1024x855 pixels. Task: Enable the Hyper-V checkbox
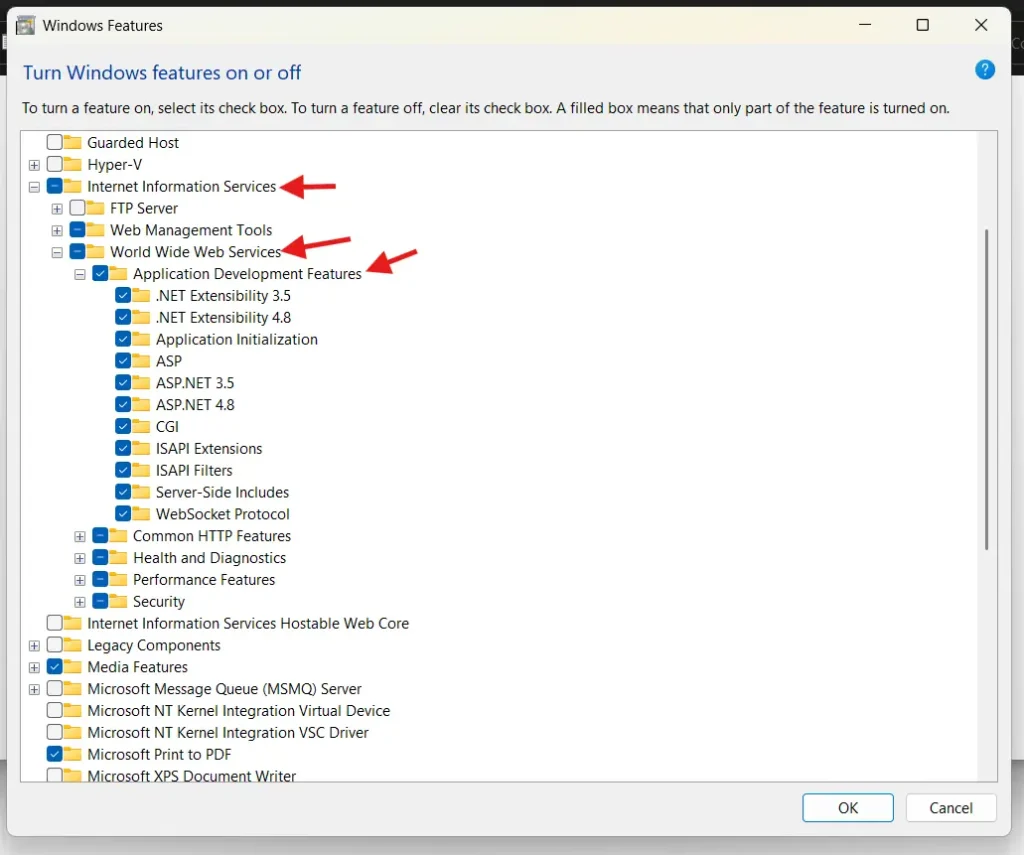[x=55, y=164]
